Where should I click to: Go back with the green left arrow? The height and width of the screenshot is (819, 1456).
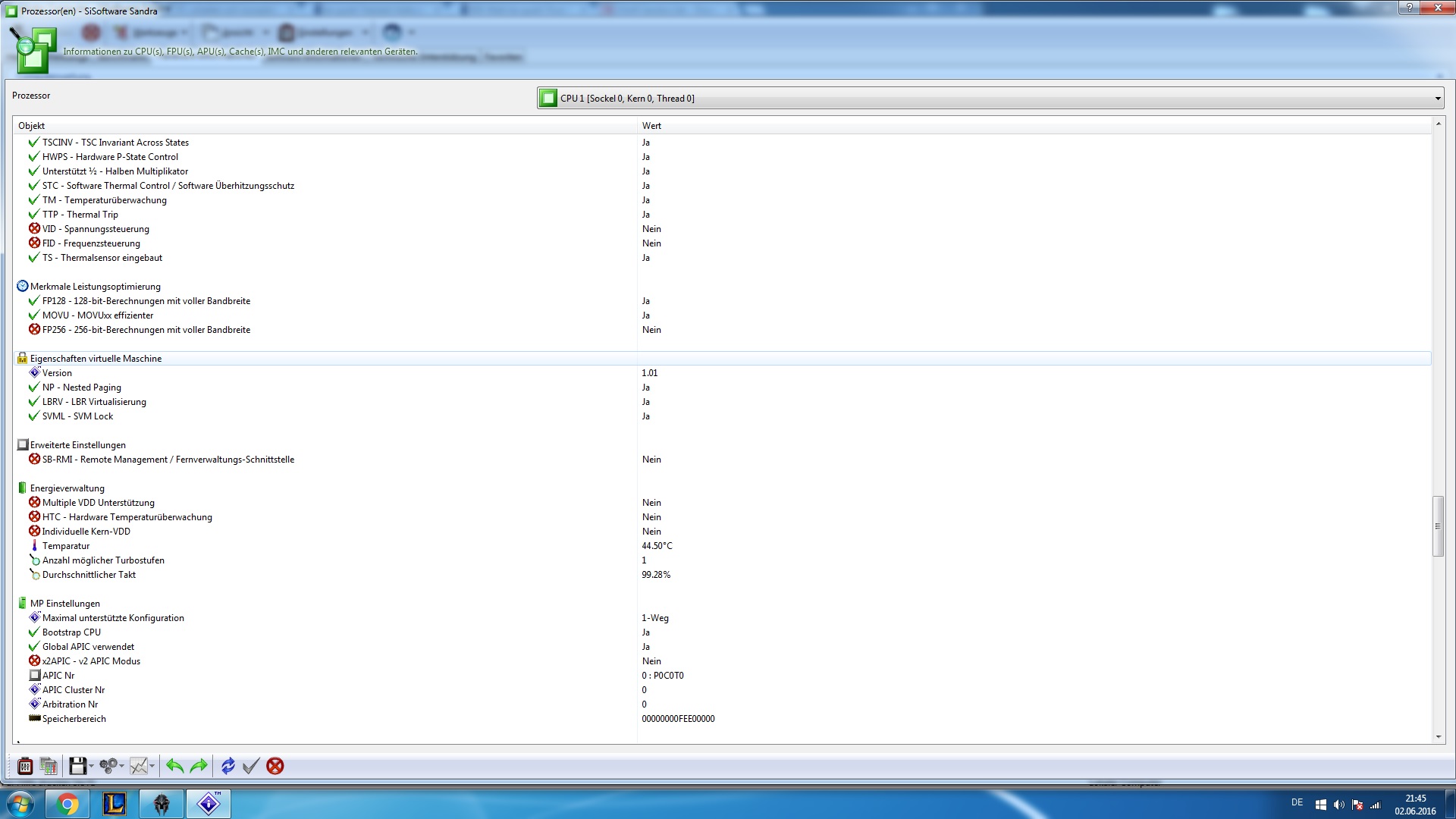click(174, 766)
